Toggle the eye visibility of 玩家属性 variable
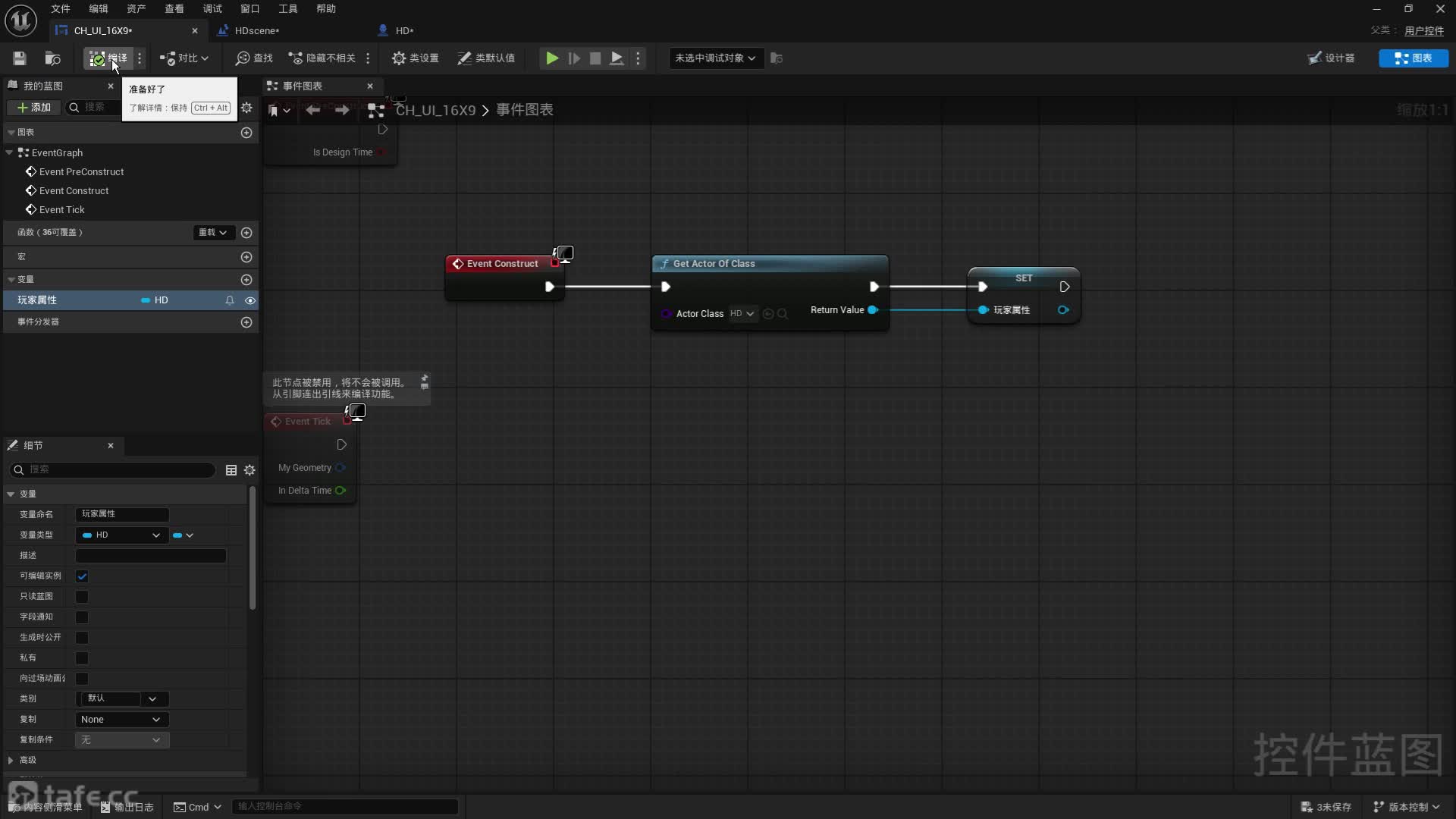This screenshot has width=1456, height=819. [x=250, y=300]
